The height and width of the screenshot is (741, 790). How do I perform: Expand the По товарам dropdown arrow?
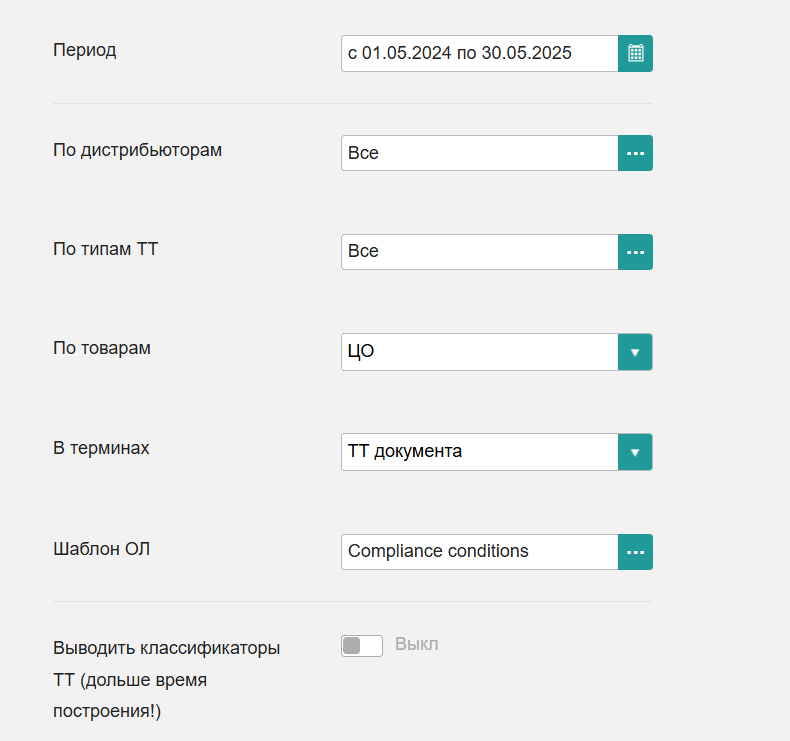635,352
